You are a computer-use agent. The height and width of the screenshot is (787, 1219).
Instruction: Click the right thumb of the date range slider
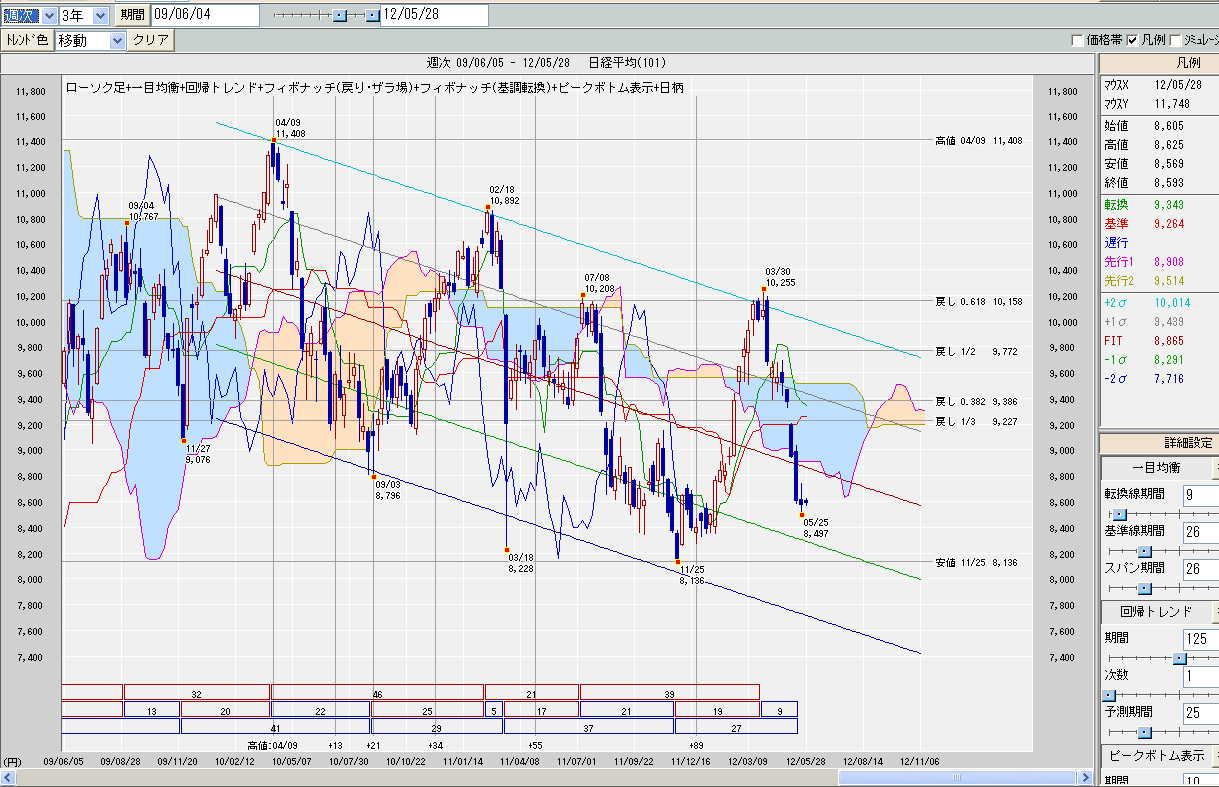(372, 16)
